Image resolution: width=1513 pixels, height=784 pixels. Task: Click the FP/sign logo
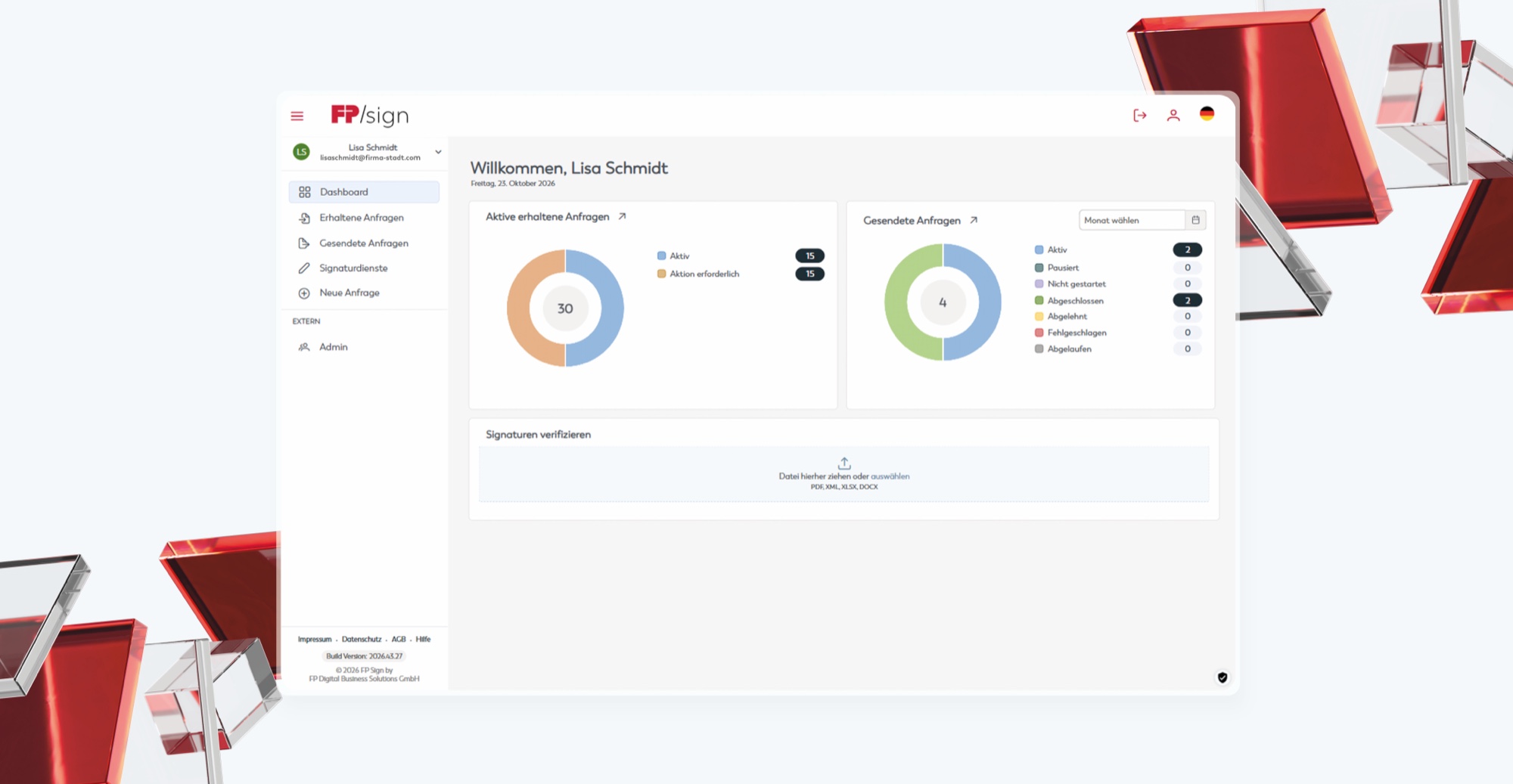pos(370,115)
